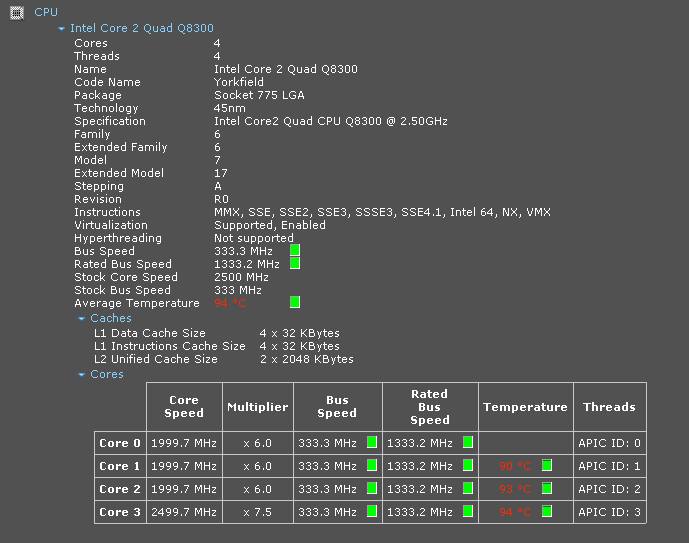Viewport: 689px width, 543px height.
Task: Click the 90 °C temperature for Core 1
Action: point(515,466)
